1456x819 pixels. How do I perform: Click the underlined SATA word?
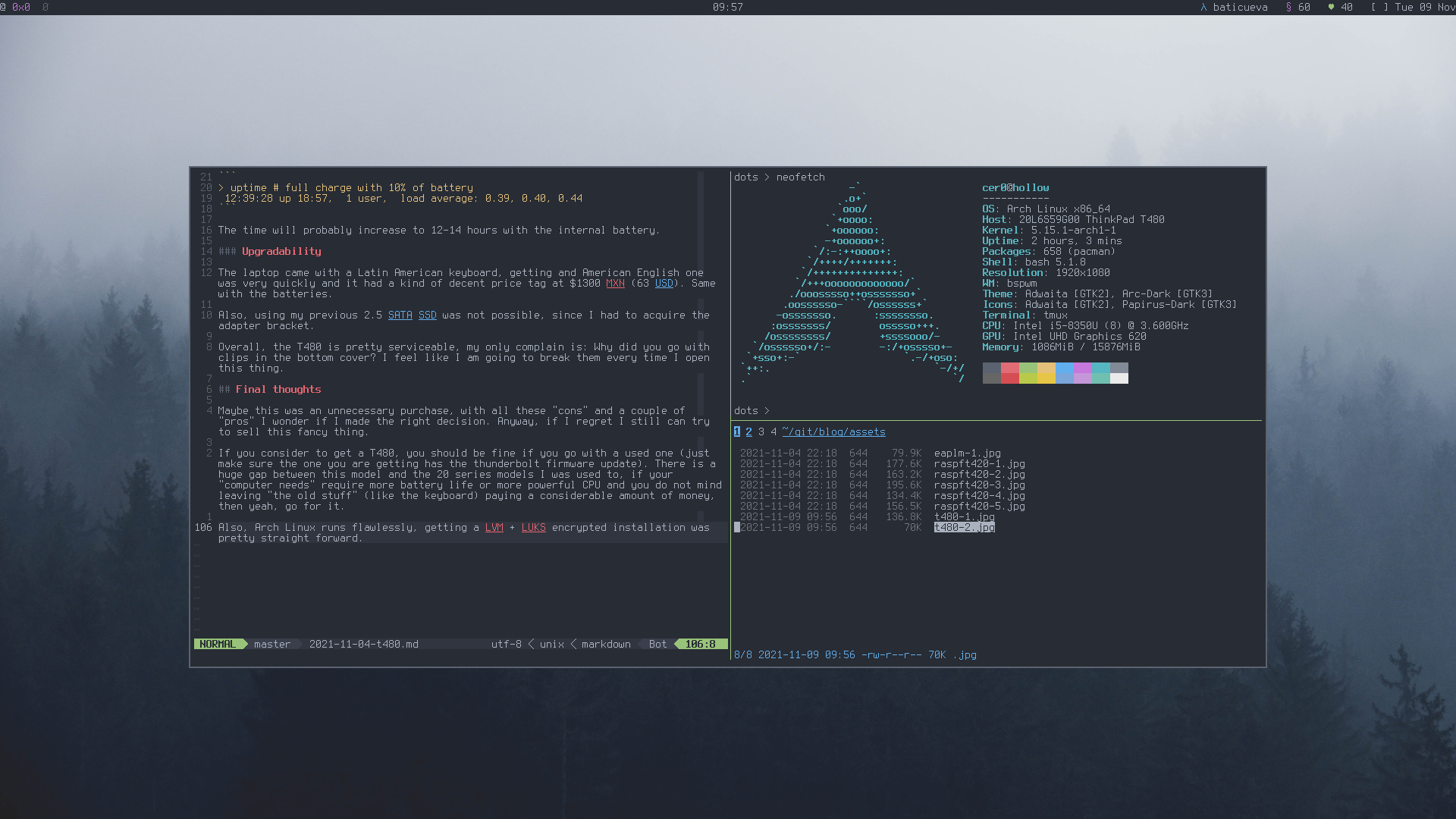400,315
